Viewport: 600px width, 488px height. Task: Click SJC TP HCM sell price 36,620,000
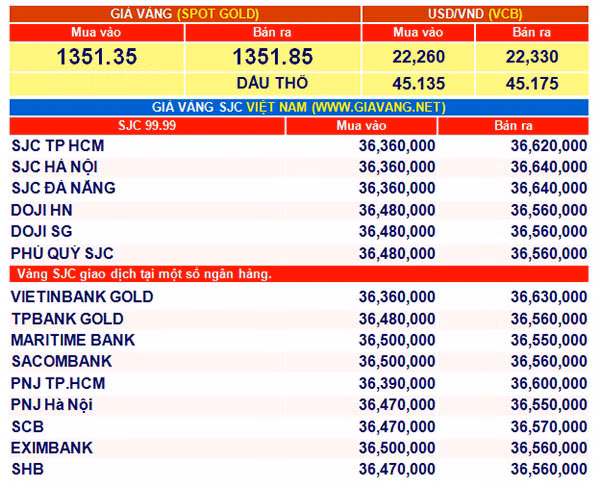pyautogui.click(x=549, y=146)
